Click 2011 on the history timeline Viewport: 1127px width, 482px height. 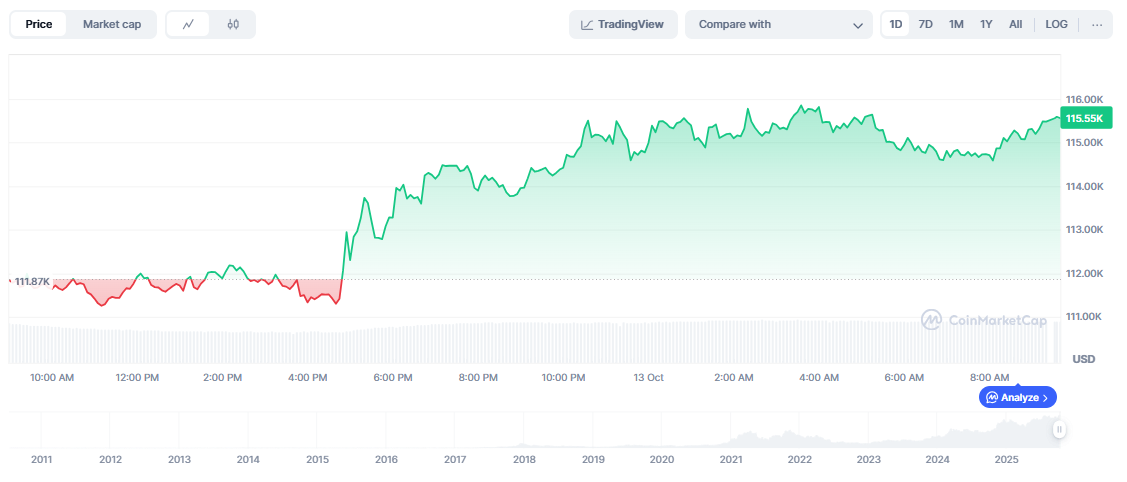coord(41,459)
